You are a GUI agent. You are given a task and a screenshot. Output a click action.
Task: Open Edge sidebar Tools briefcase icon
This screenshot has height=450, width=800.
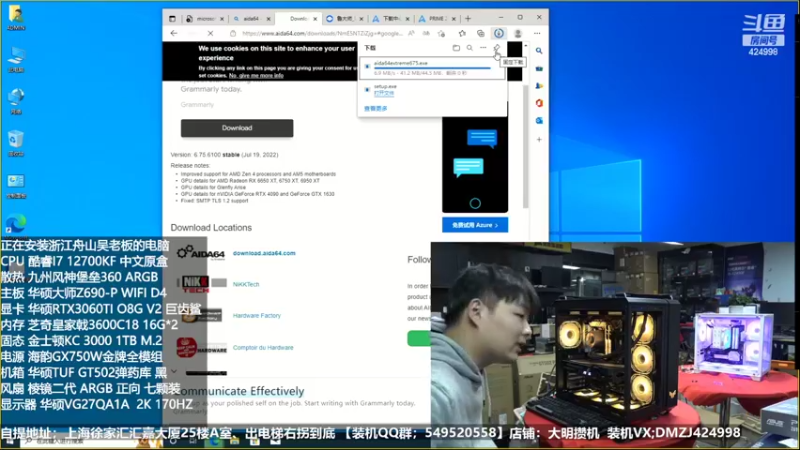tap(539, 68)
